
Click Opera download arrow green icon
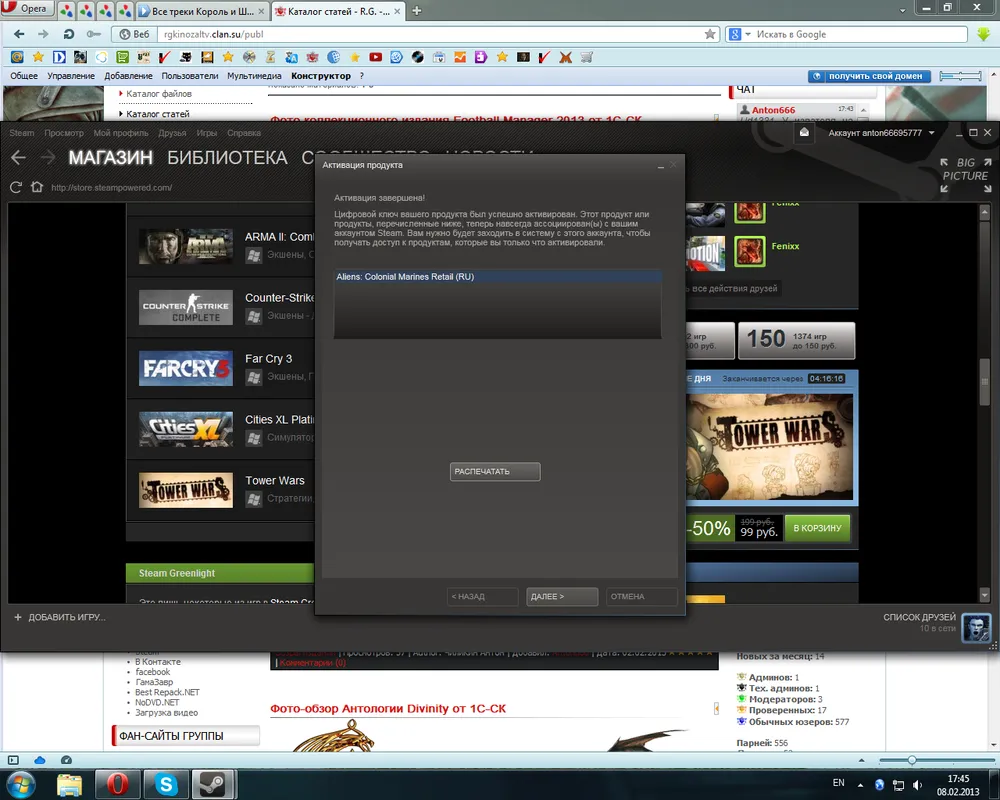click(984, 34)
